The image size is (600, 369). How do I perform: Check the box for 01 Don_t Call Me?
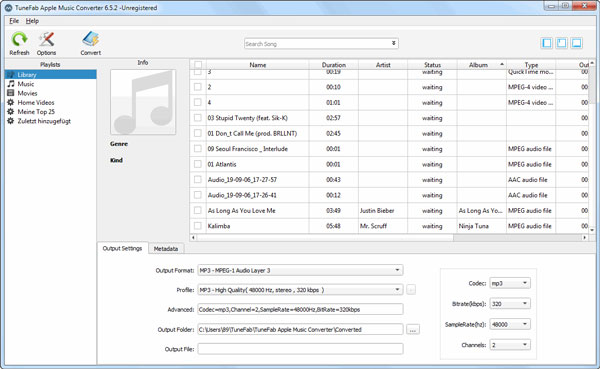pos(197,133)
